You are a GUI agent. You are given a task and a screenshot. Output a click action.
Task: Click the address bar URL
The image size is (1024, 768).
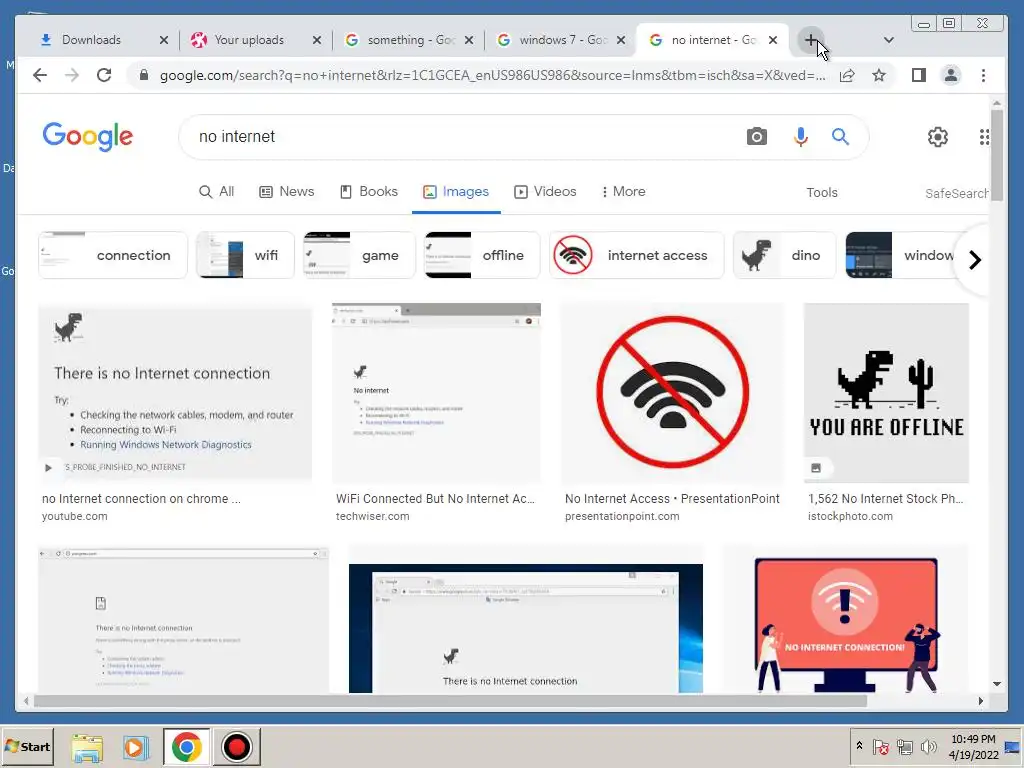[x=491, y=75]
